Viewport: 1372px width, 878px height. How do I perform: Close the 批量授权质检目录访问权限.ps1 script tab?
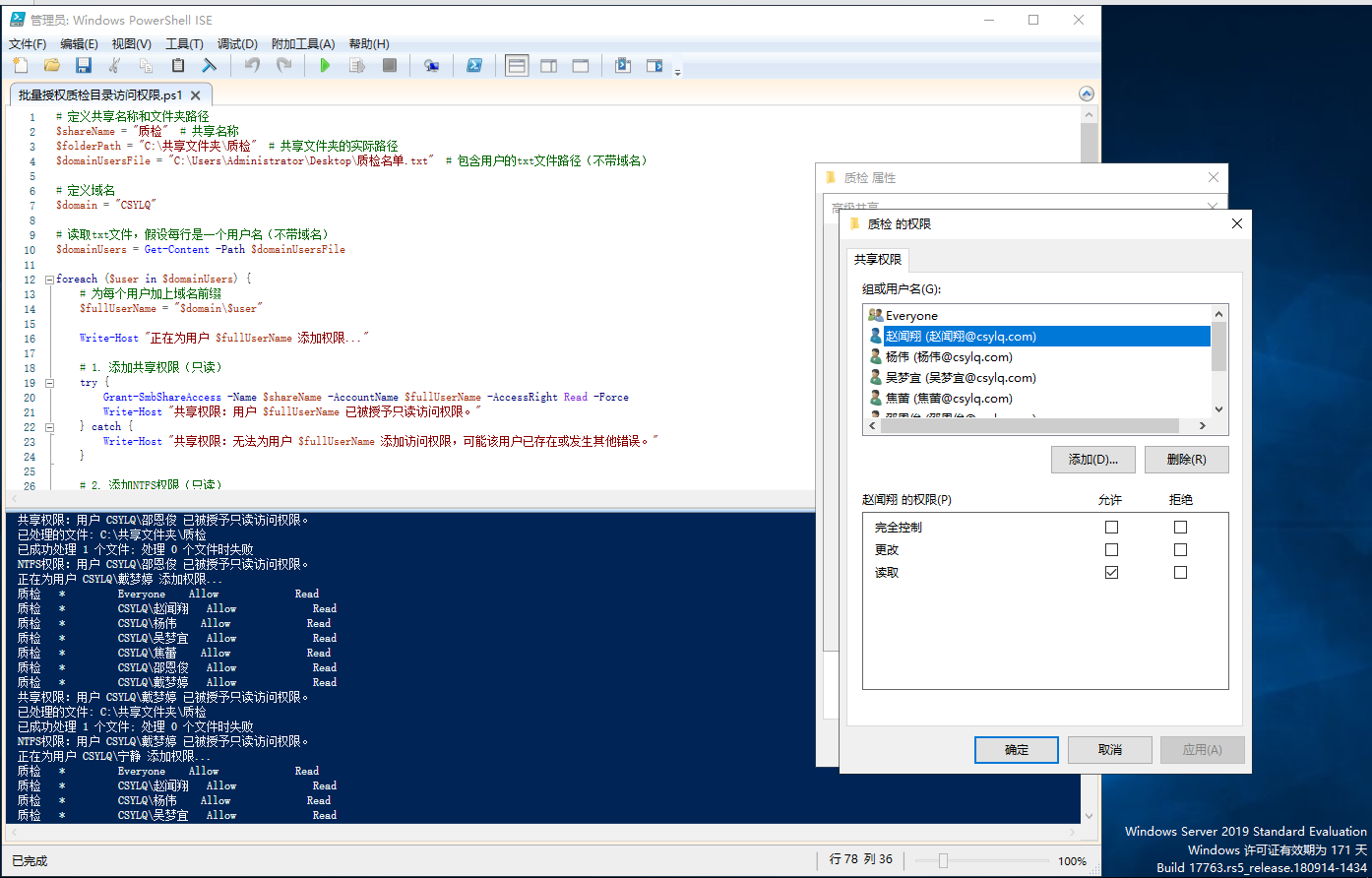pos(196,95)
